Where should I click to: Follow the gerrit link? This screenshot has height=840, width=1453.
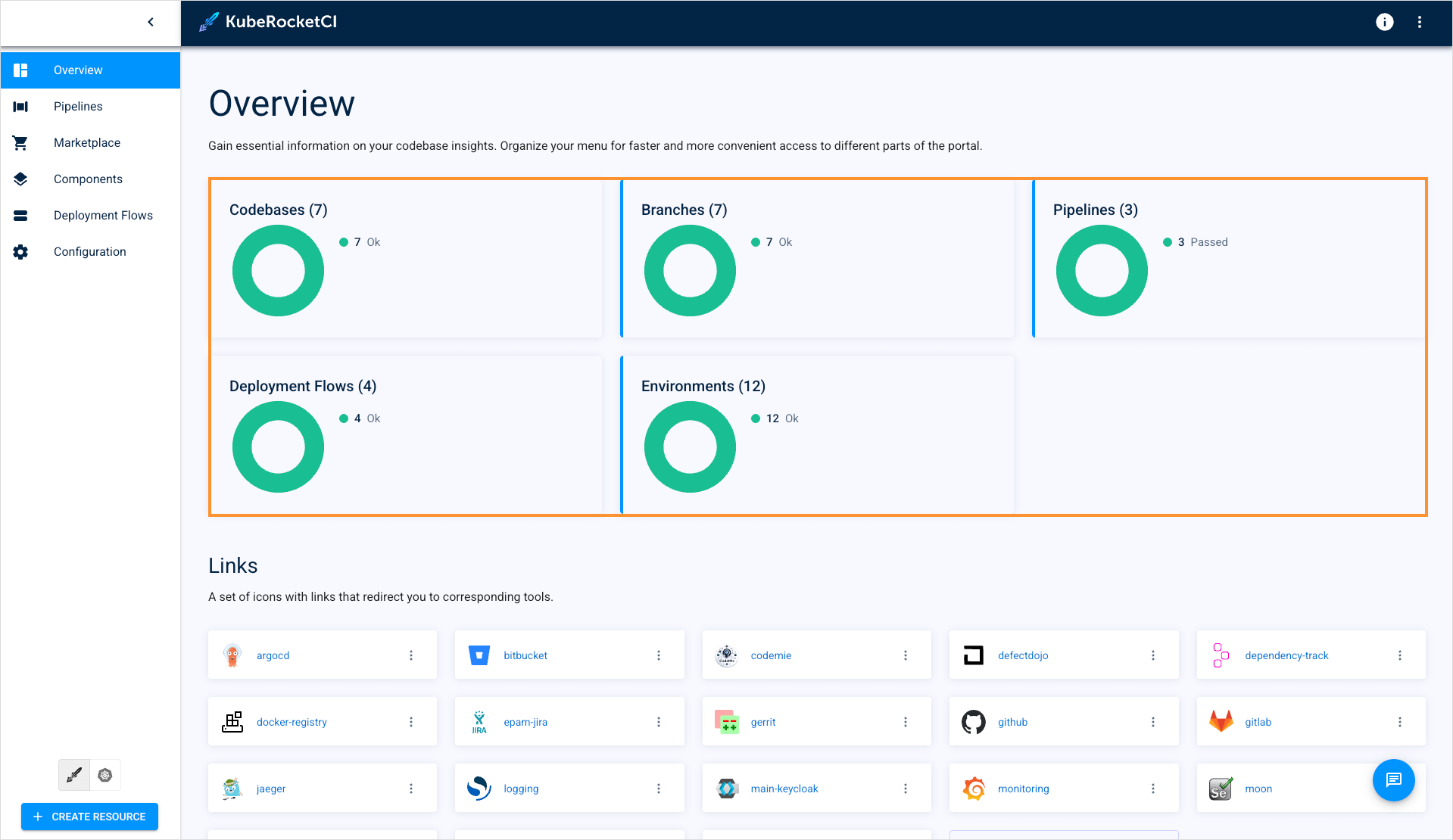click(x=762, y=721)
